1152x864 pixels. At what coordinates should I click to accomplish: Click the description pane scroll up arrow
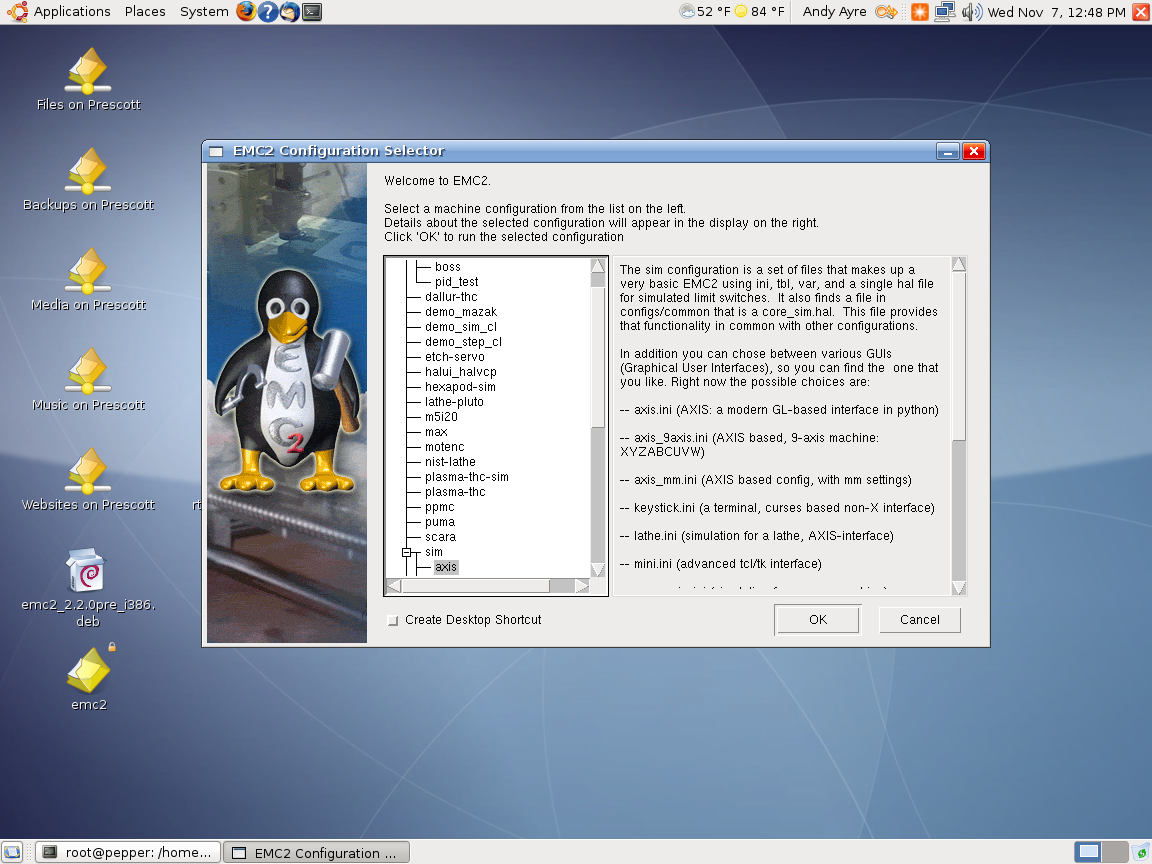(x=959, y=264)
